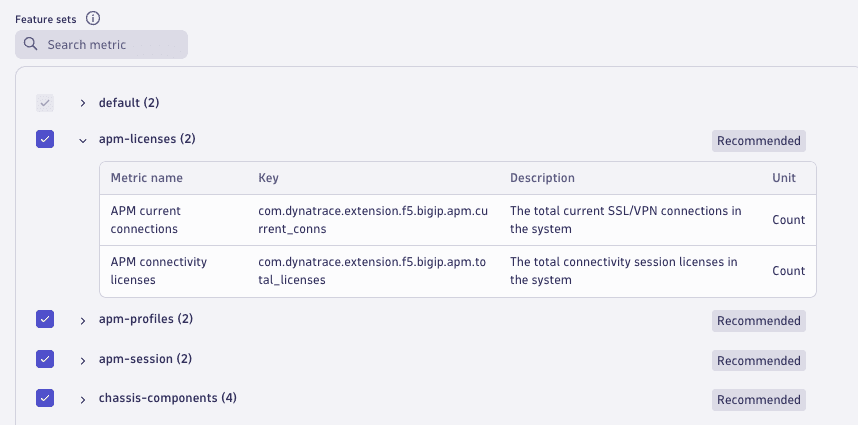Viewport: 858px width, 425px height.
Task: Click the Recommended badge for chassis-components
Action: click(x=758, y=399)
